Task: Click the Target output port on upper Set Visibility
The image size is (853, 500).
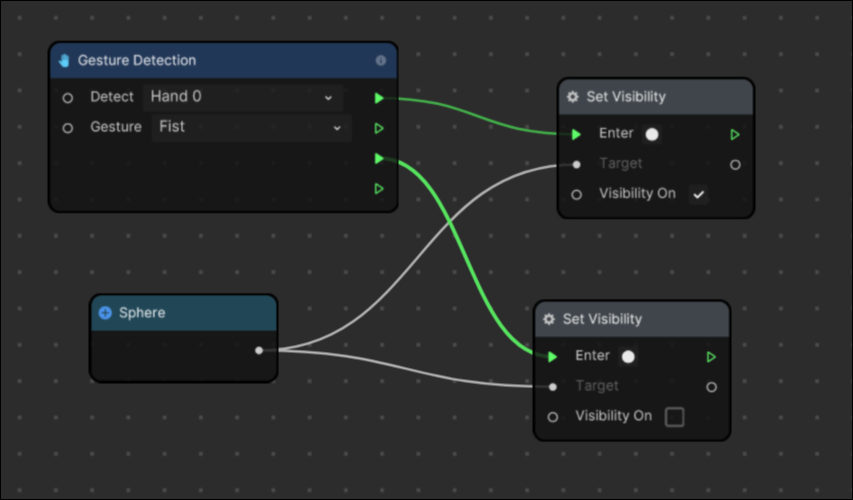Action: tap(735, 164)
